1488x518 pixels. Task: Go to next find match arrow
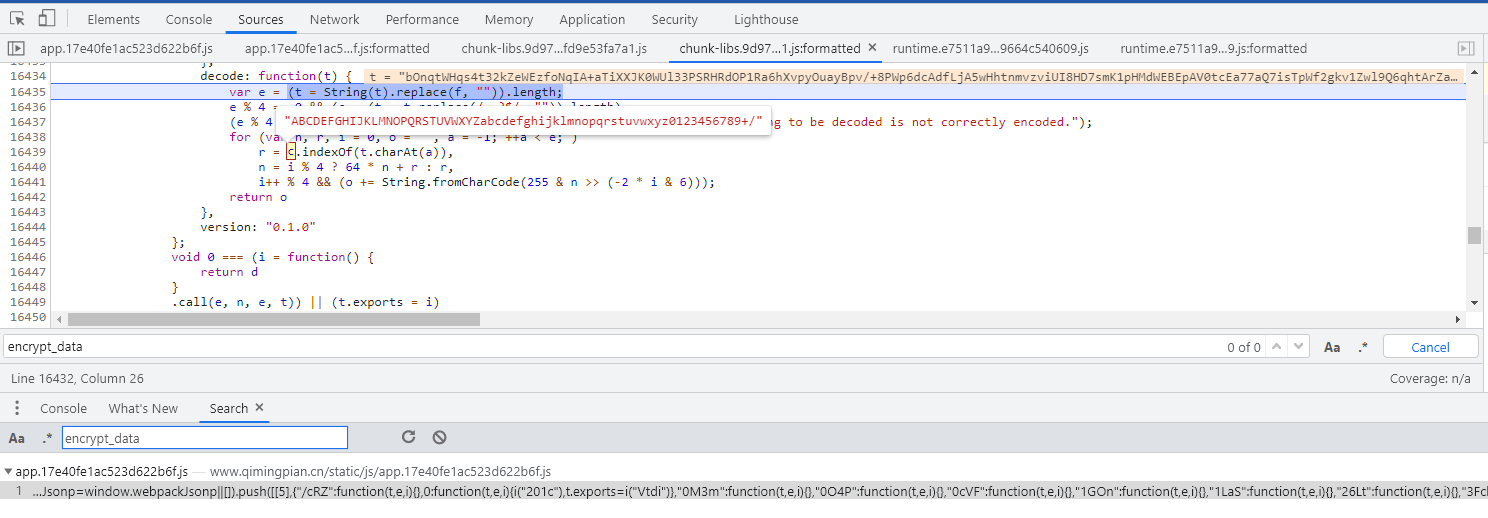1298,347
